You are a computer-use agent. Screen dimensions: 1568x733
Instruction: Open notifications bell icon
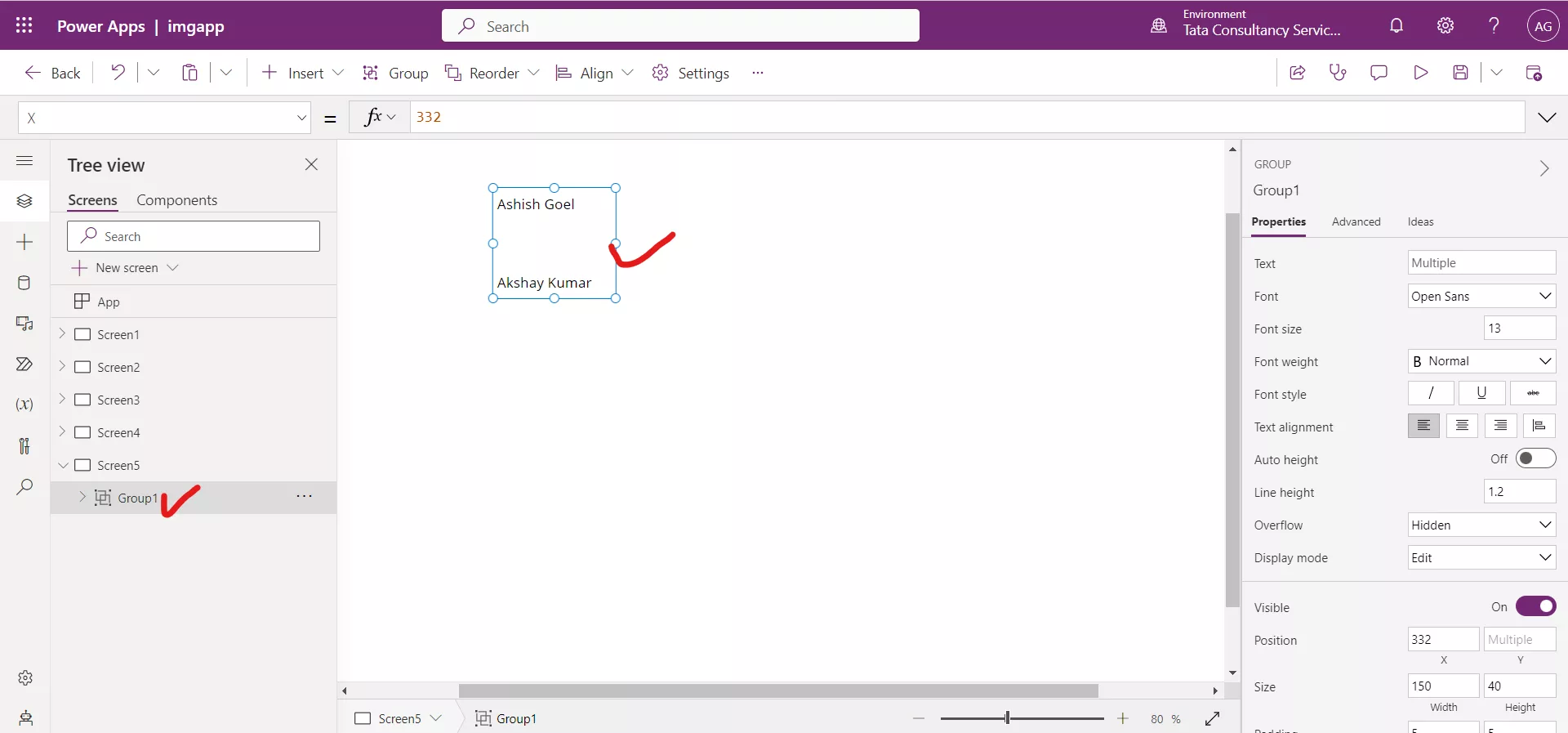1396,25
